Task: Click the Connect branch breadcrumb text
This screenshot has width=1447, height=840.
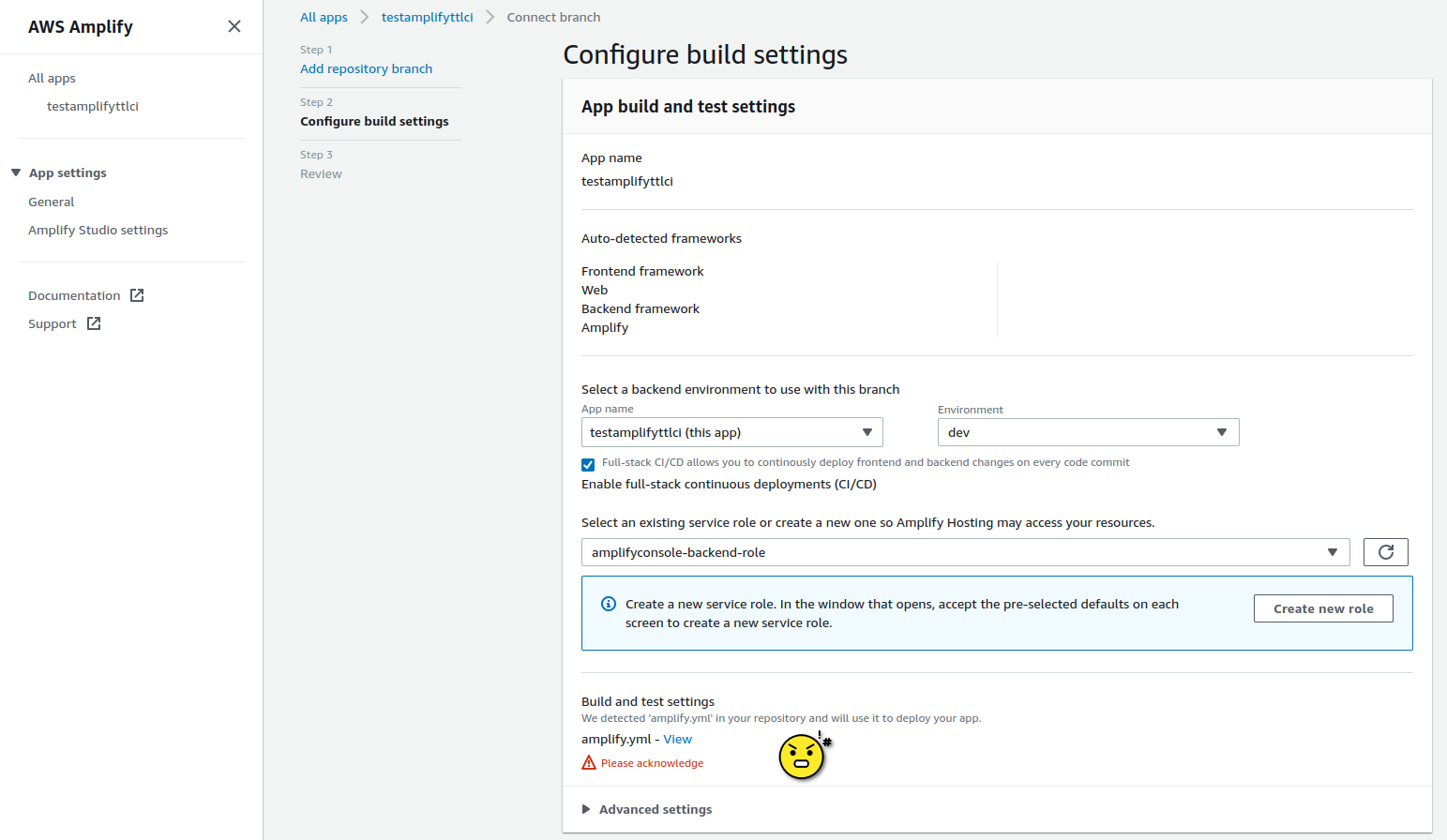Action: click(553, 17)
